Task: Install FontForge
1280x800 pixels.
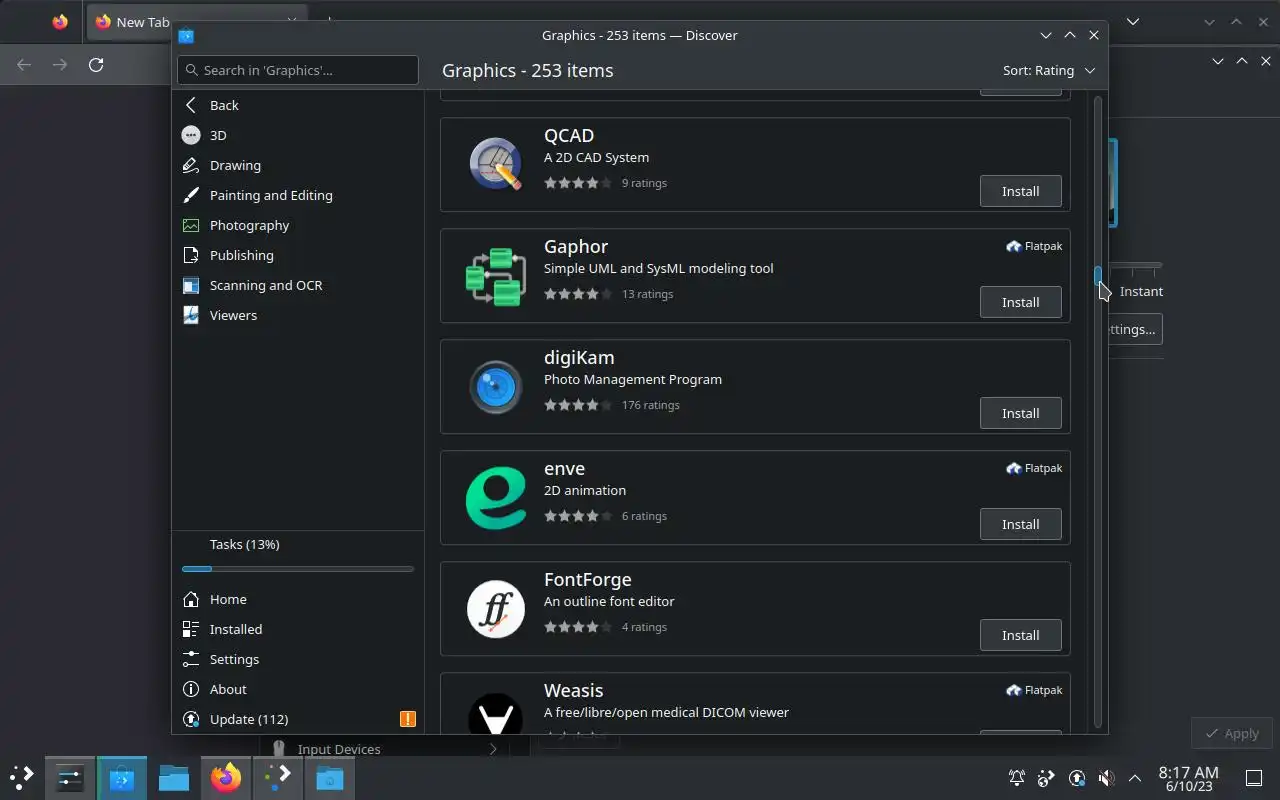Action: point(1020,635)
